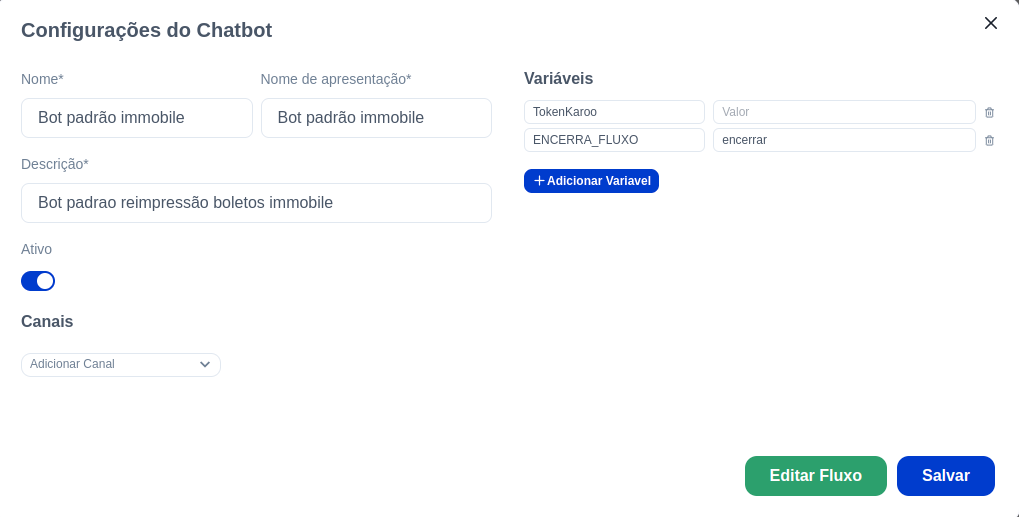Click the plus icon in Adicionar Variavel

(x=539, y=181)
